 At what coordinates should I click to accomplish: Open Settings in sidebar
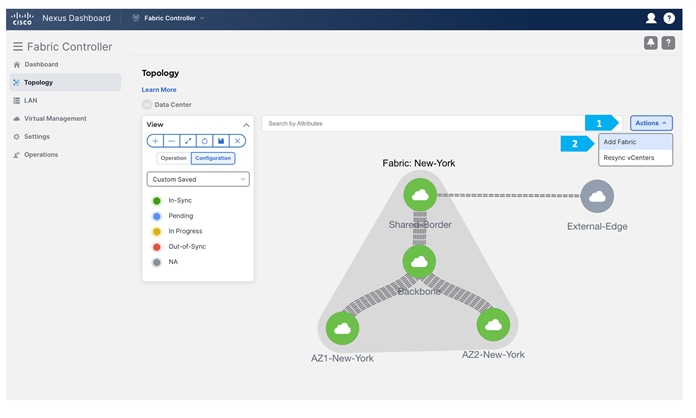coord(65,137)
